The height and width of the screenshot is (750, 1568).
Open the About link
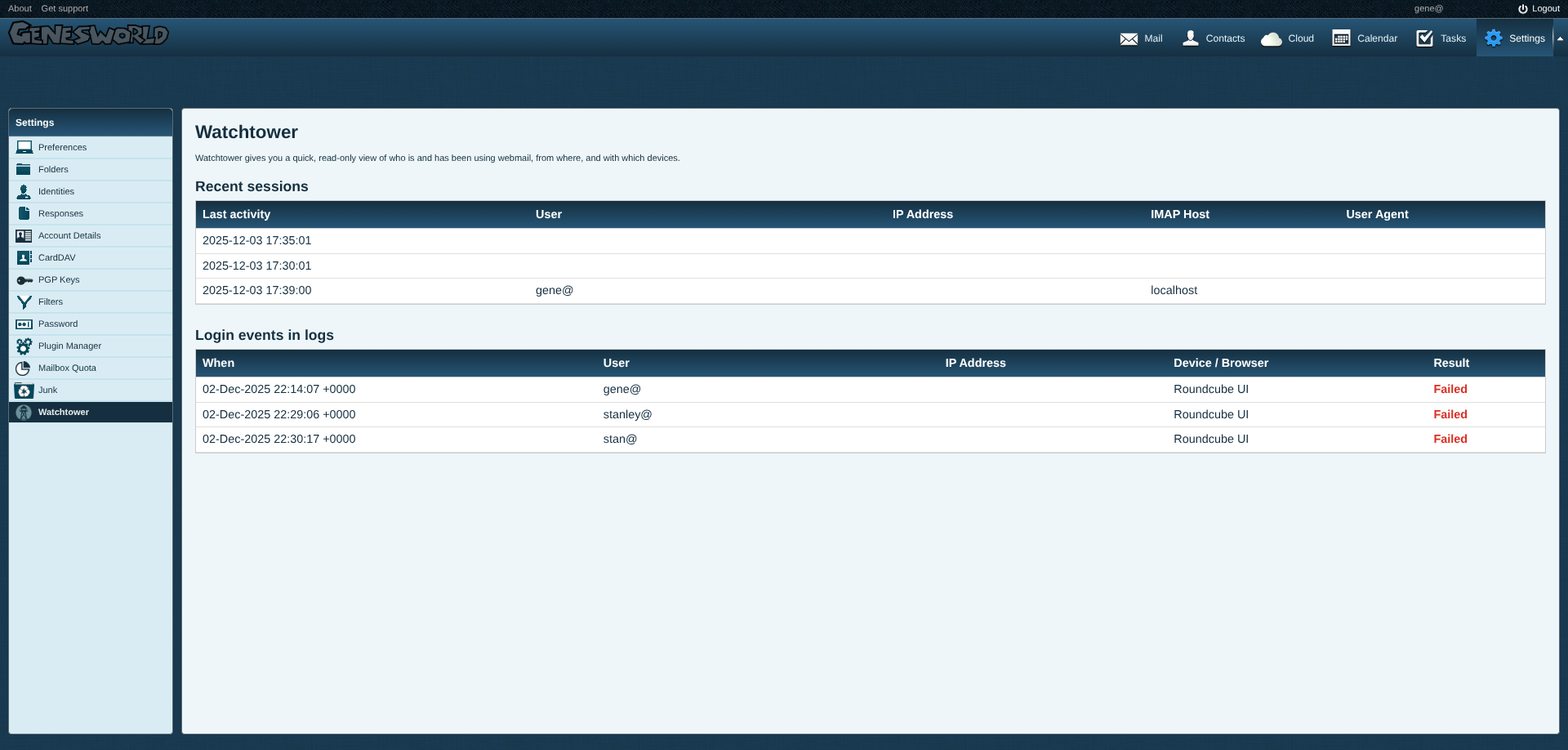click(x=20, y=9)
